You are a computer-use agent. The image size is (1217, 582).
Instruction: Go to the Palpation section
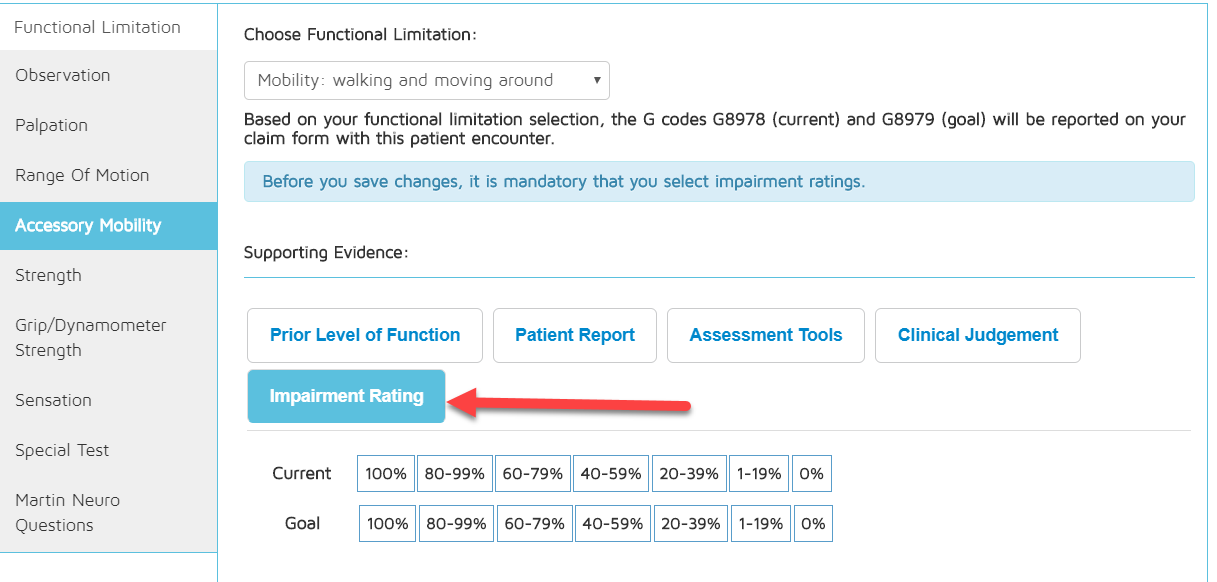[52, 125]
